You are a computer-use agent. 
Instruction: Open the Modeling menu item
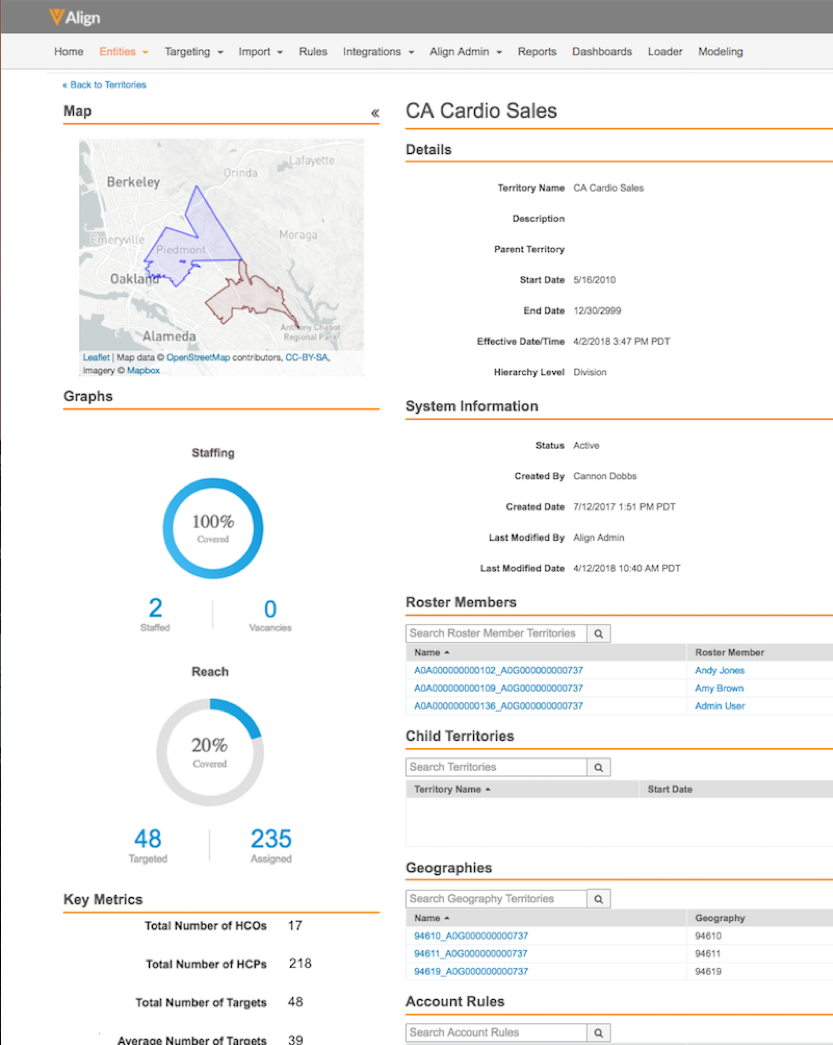(720, 51)
